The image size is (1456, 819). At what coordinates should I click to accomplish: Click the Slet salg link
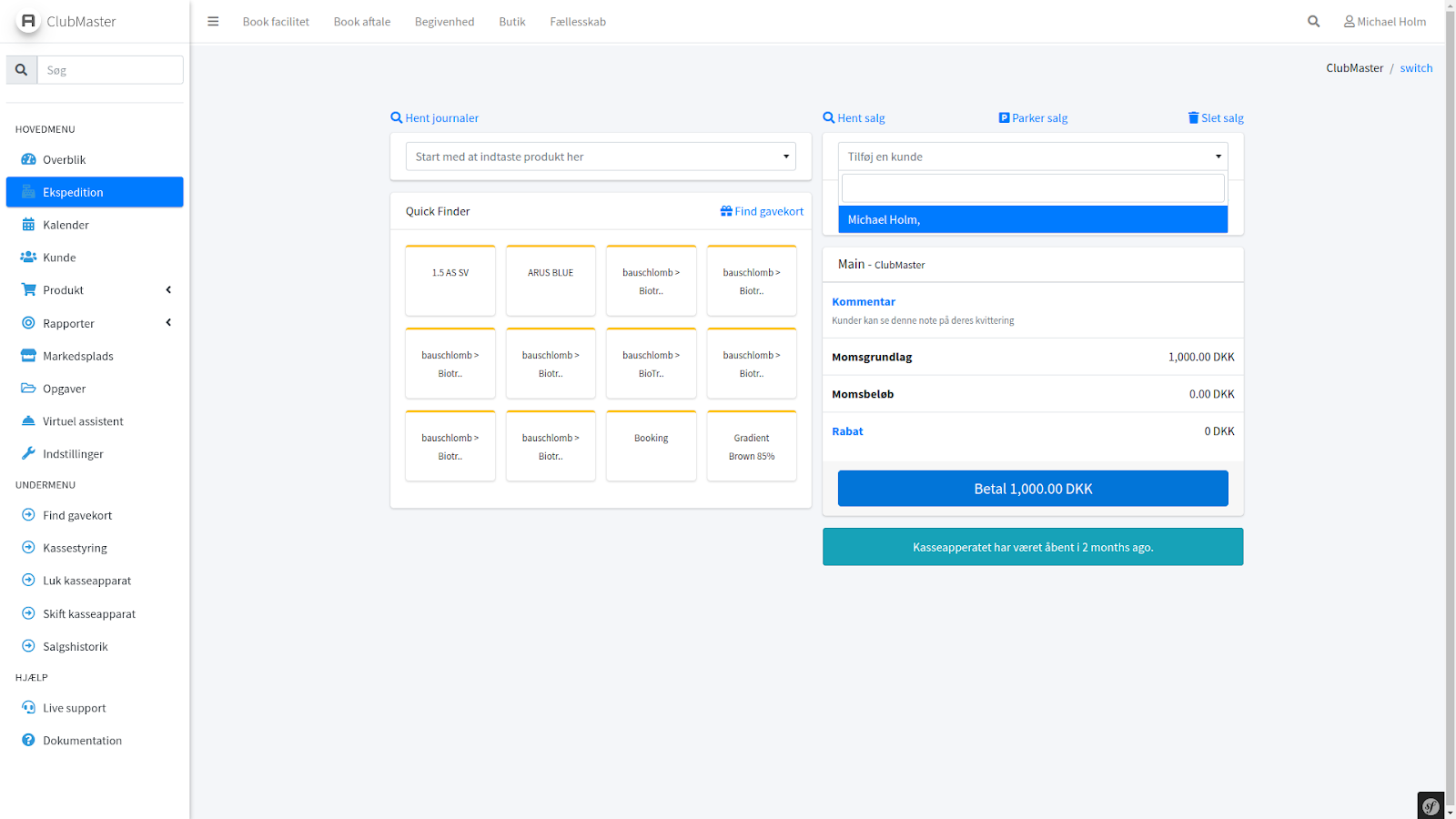click(x=1216, y=118)
